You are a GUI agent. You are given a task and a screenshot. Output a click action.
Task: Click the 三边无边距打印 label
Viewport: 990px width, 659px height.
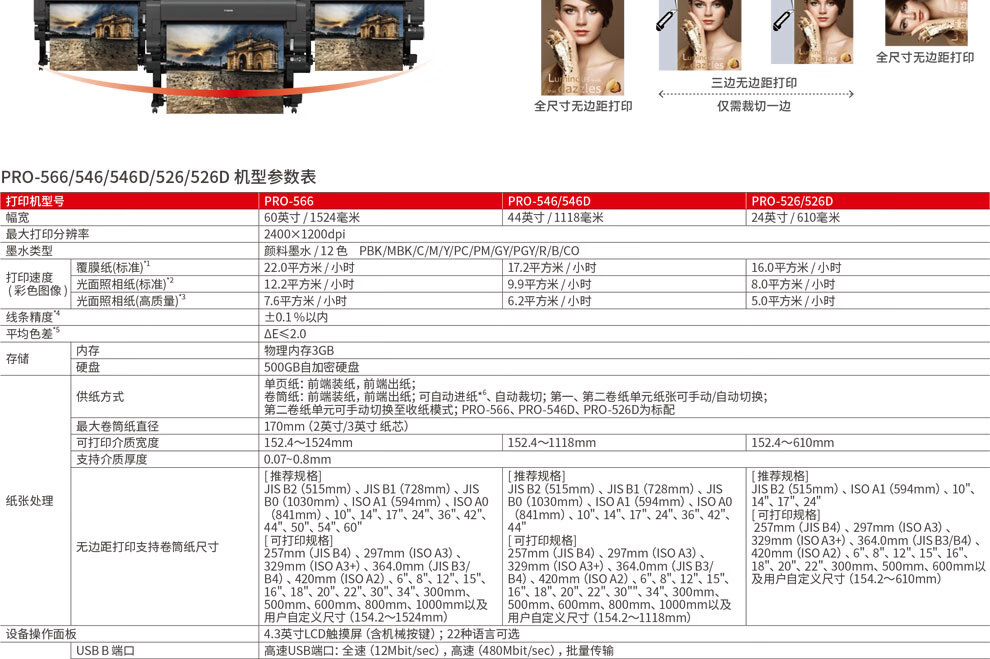pos(754,83)
